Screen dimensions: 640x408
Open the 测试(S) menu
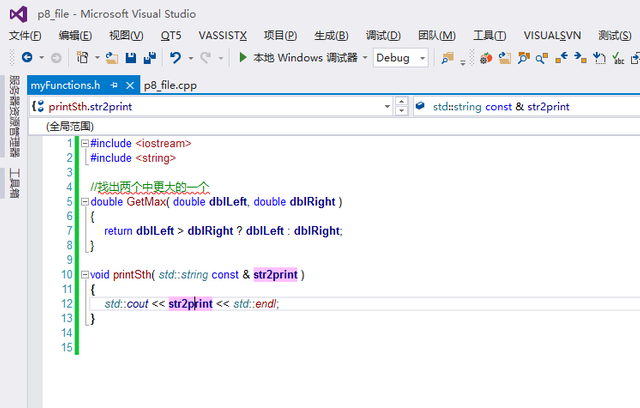[x=615, y=36]
